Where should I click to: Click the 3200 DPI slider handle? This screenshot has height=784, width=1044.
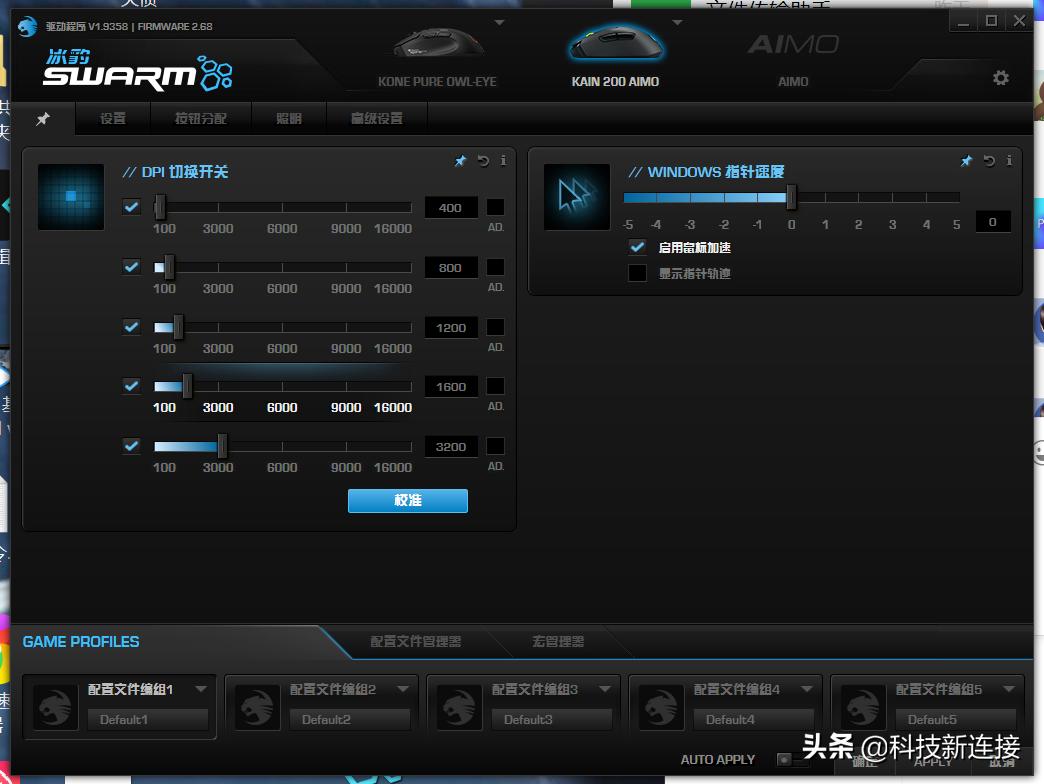click(222, 446)
